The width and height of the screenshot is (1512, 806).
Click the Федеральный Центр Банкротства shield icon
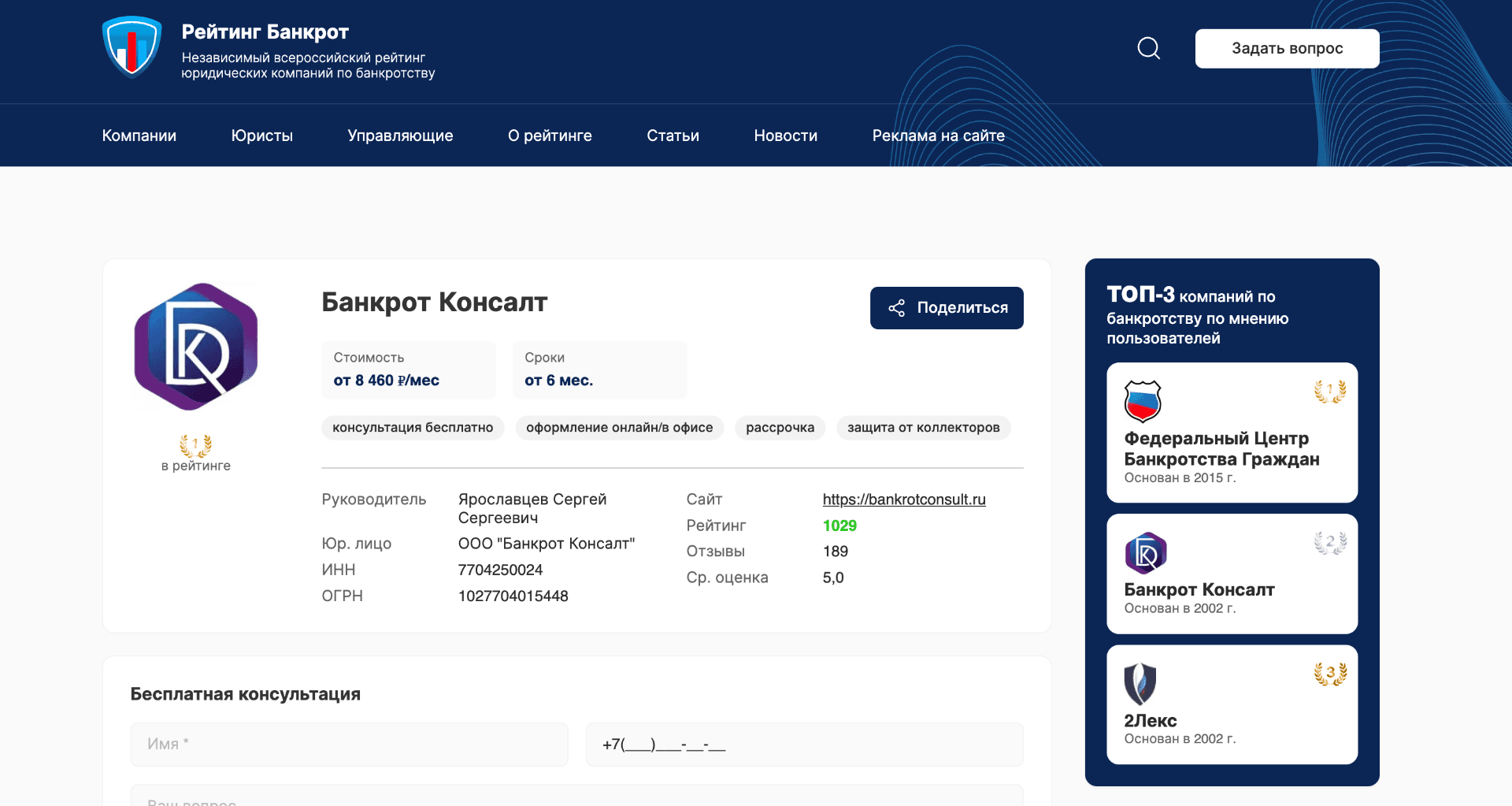click(x=1143, y=401)
